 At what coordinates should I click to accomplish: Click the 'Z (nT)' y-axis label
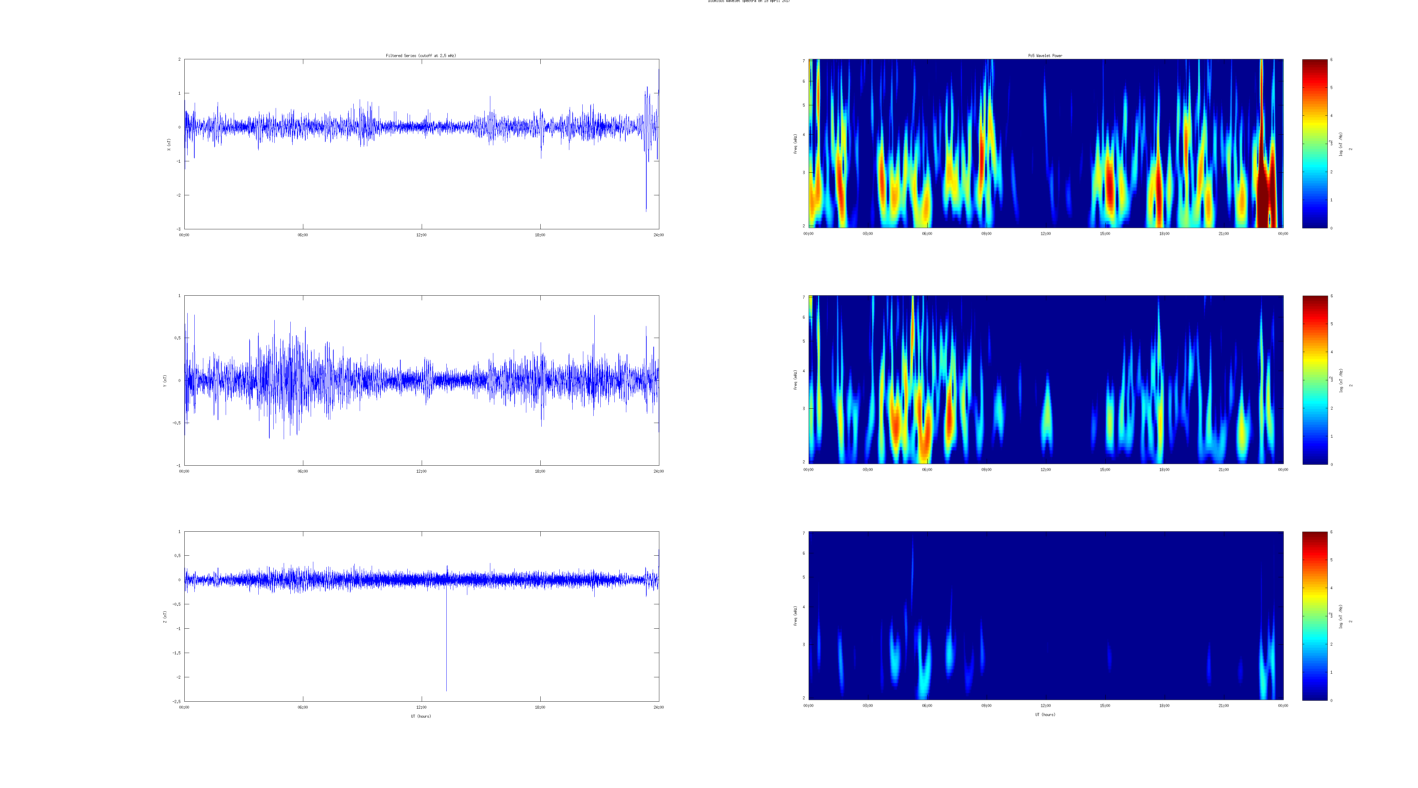[165, 616]
